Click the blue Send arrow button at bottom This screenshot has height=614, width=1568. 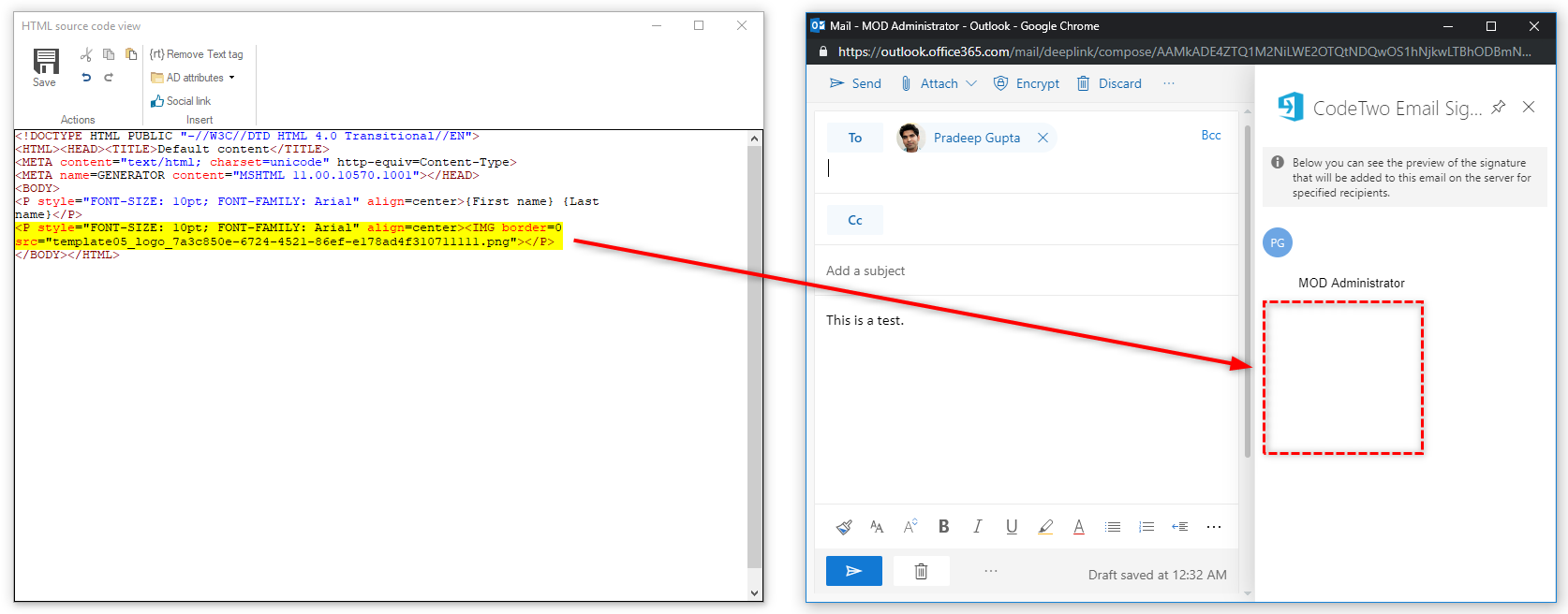pos(854,571)
